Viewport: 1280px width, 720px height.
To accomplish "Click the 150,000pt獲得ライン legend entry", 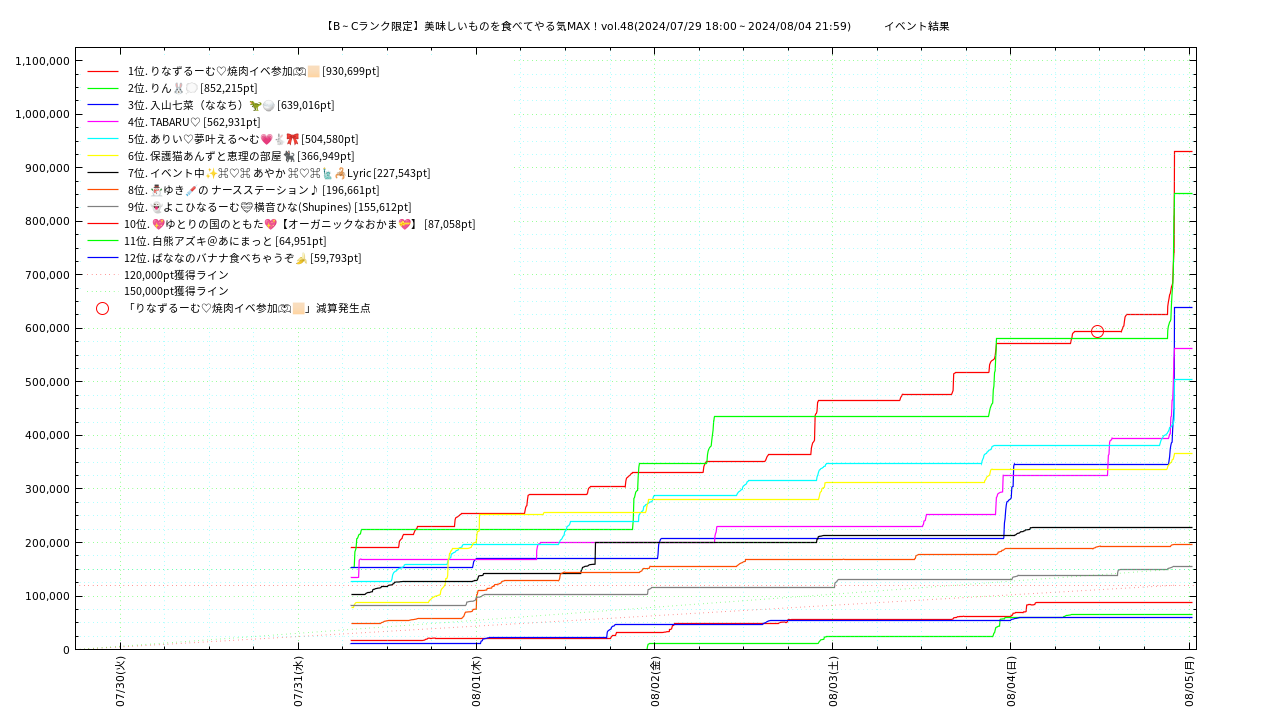I will click(x=176, y=291).
